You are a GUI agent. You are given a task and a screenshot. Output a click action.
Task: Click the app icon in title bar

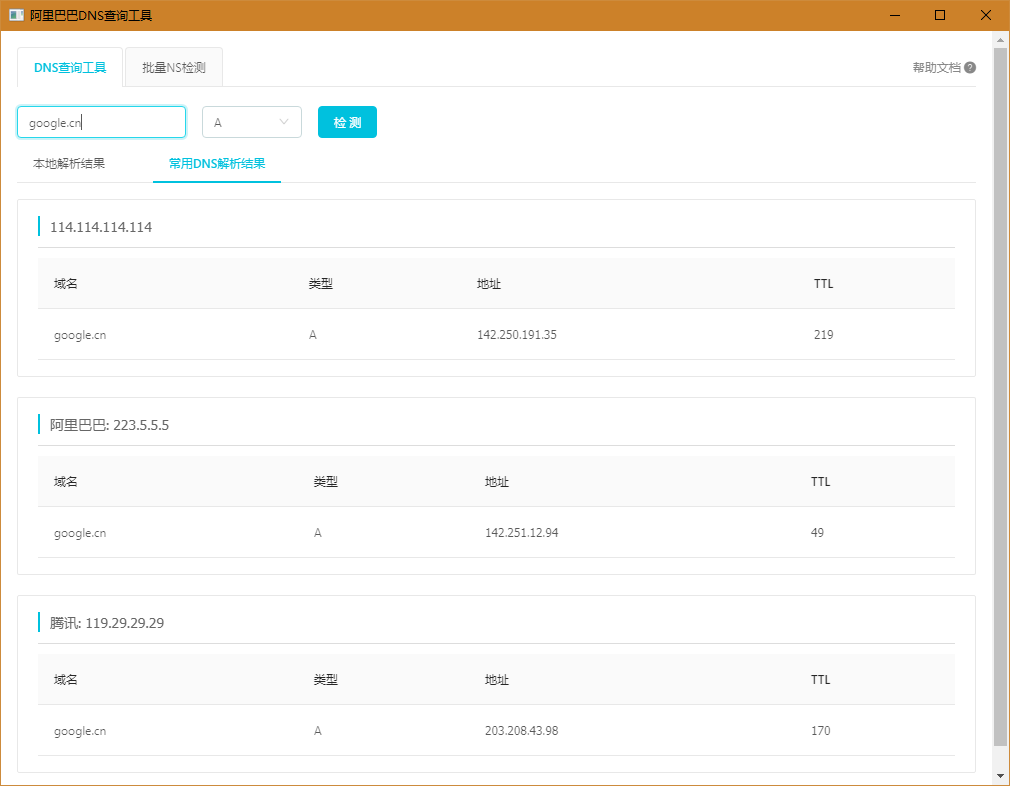[x=16, y=15]
